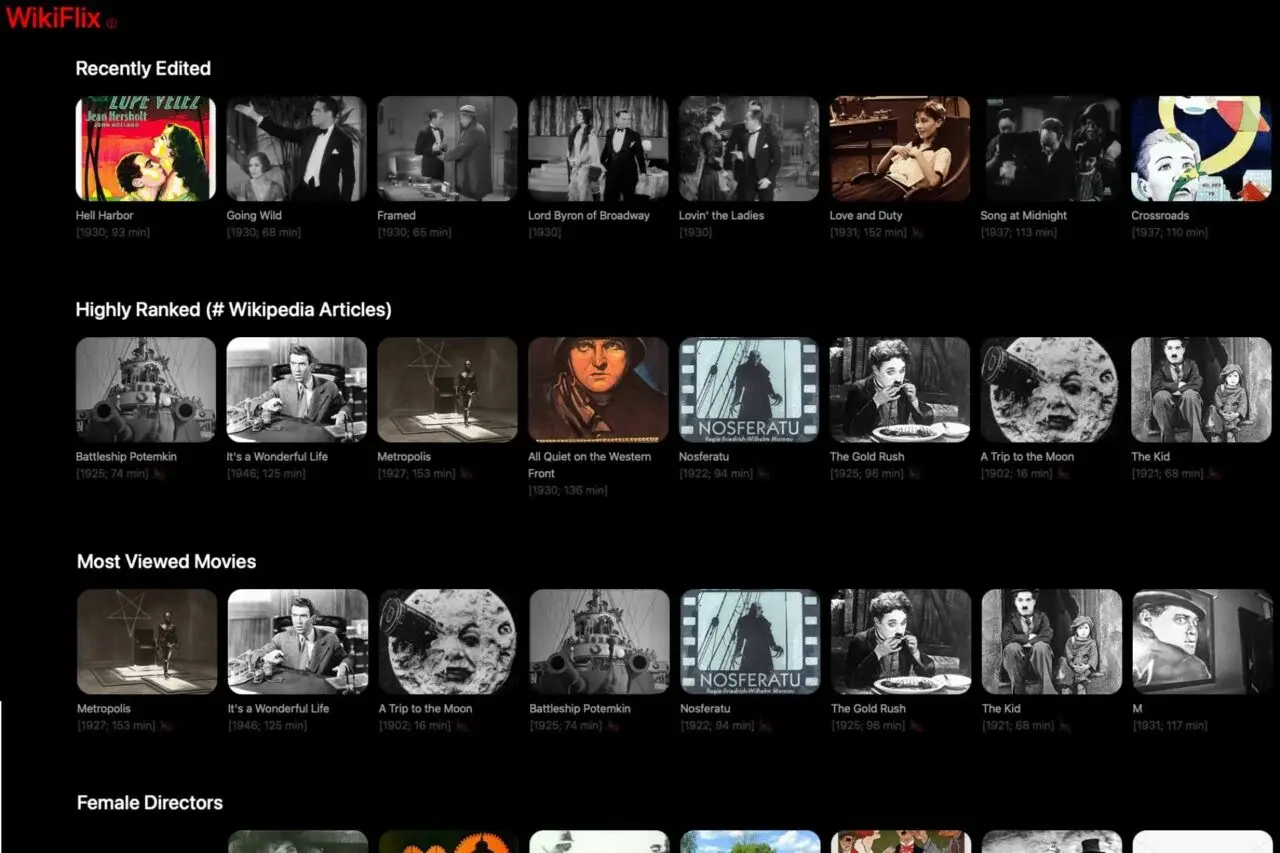Viewport: 1280px width, 853px height.
Task: Click the movie title M
Action: pos(1136,708)
